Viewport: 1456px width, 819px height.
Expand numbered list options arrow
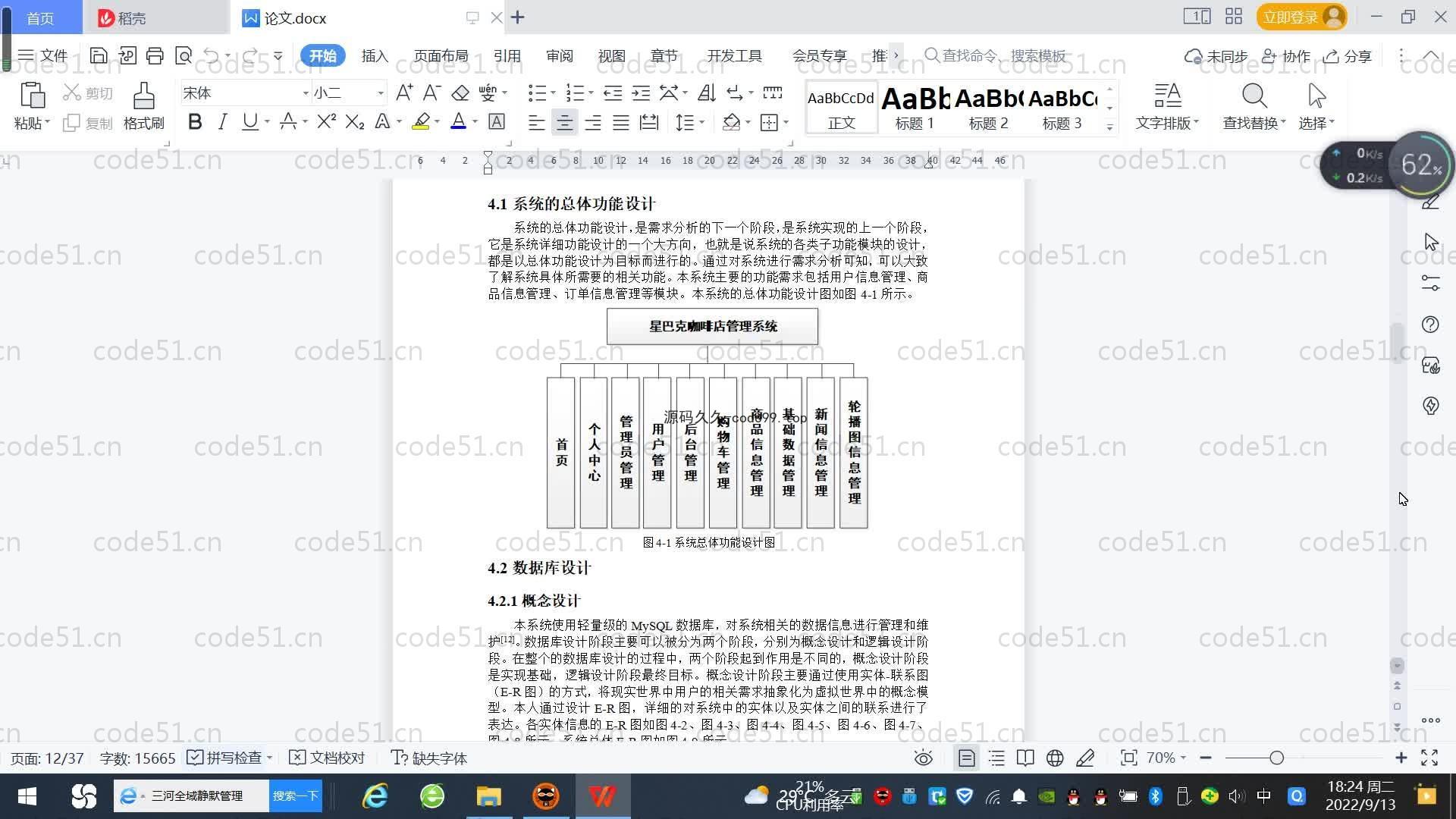point(591,93)
